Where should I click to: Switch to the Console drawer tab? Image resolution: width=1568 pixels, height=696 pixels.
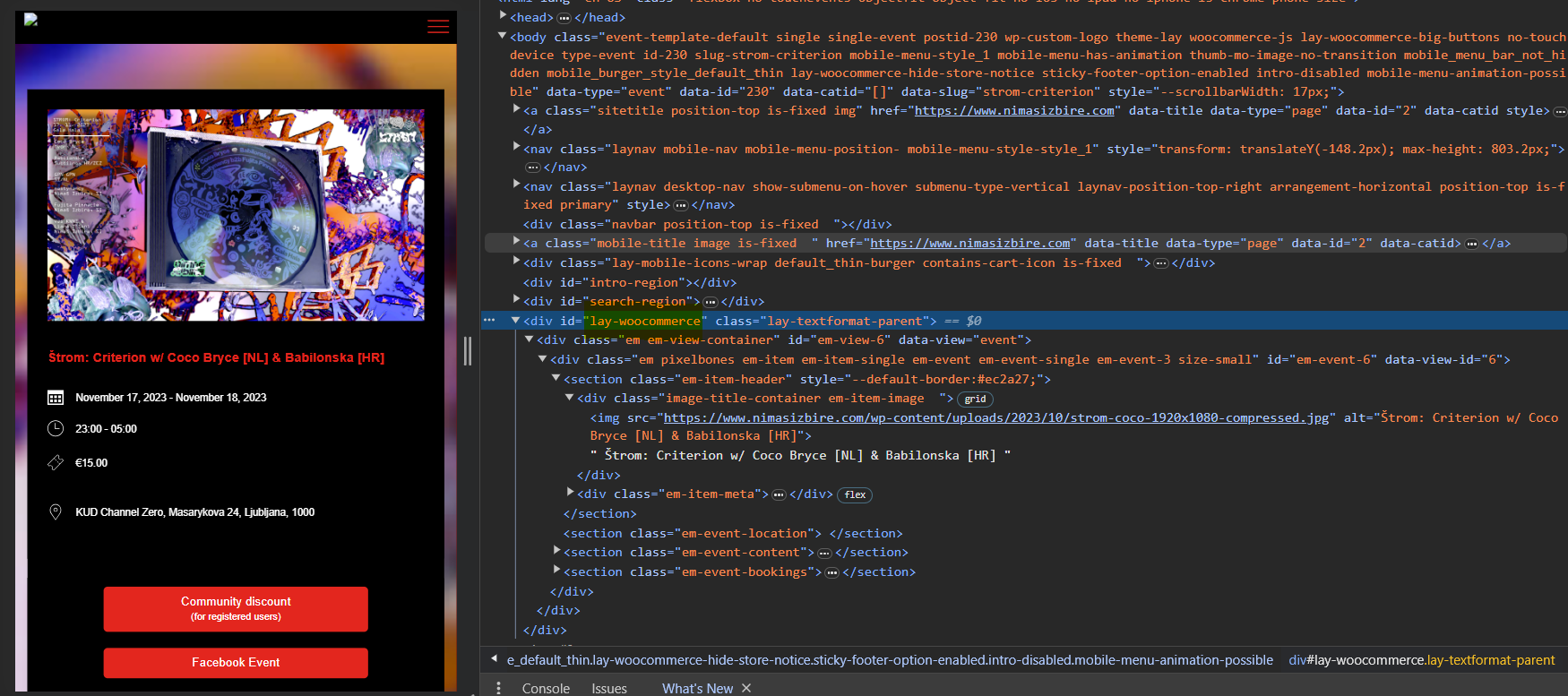tap(546, 688)
